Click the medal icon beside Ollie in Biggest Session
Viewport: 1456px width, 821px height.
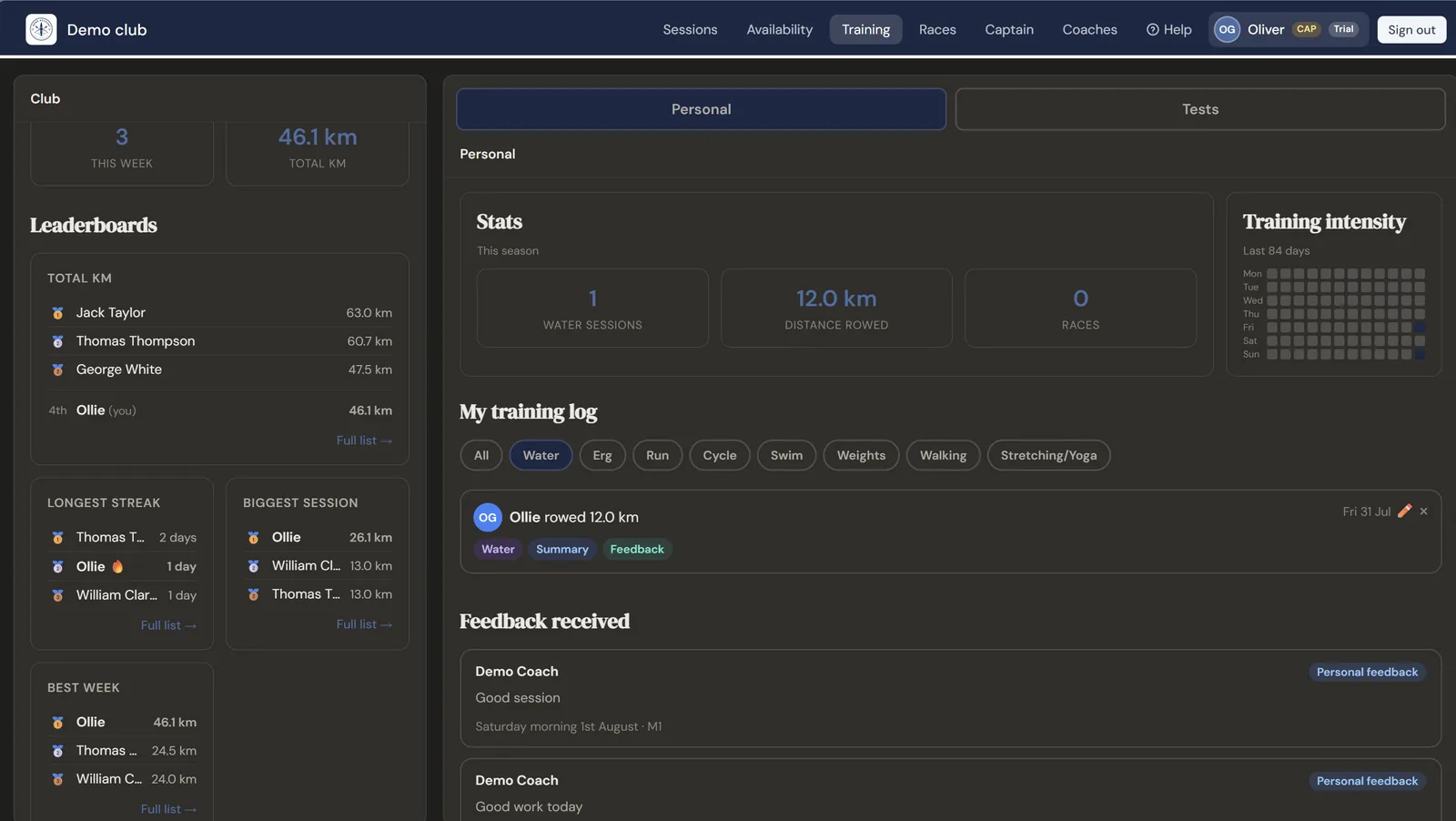(253, 538)
